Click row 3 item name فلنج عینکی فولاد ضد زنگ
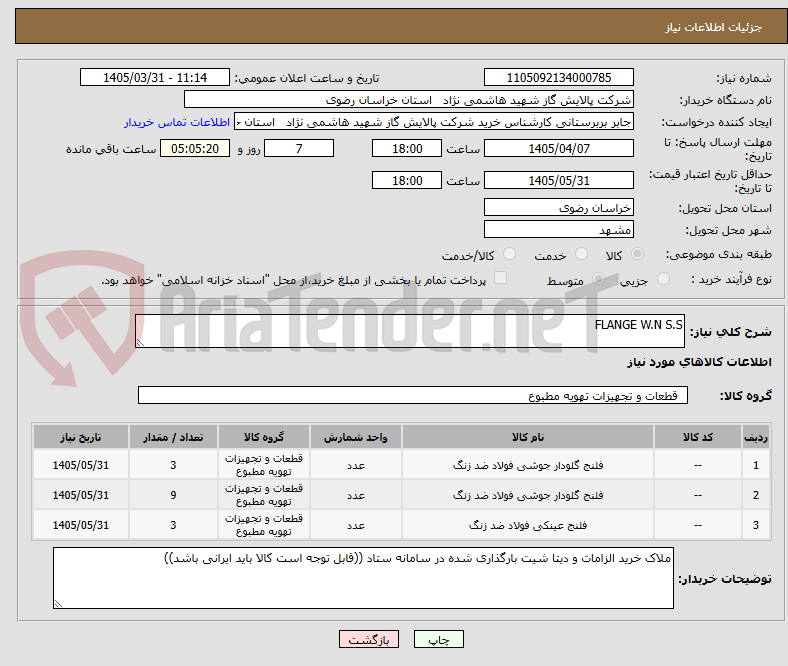 (x=528, y=525)
